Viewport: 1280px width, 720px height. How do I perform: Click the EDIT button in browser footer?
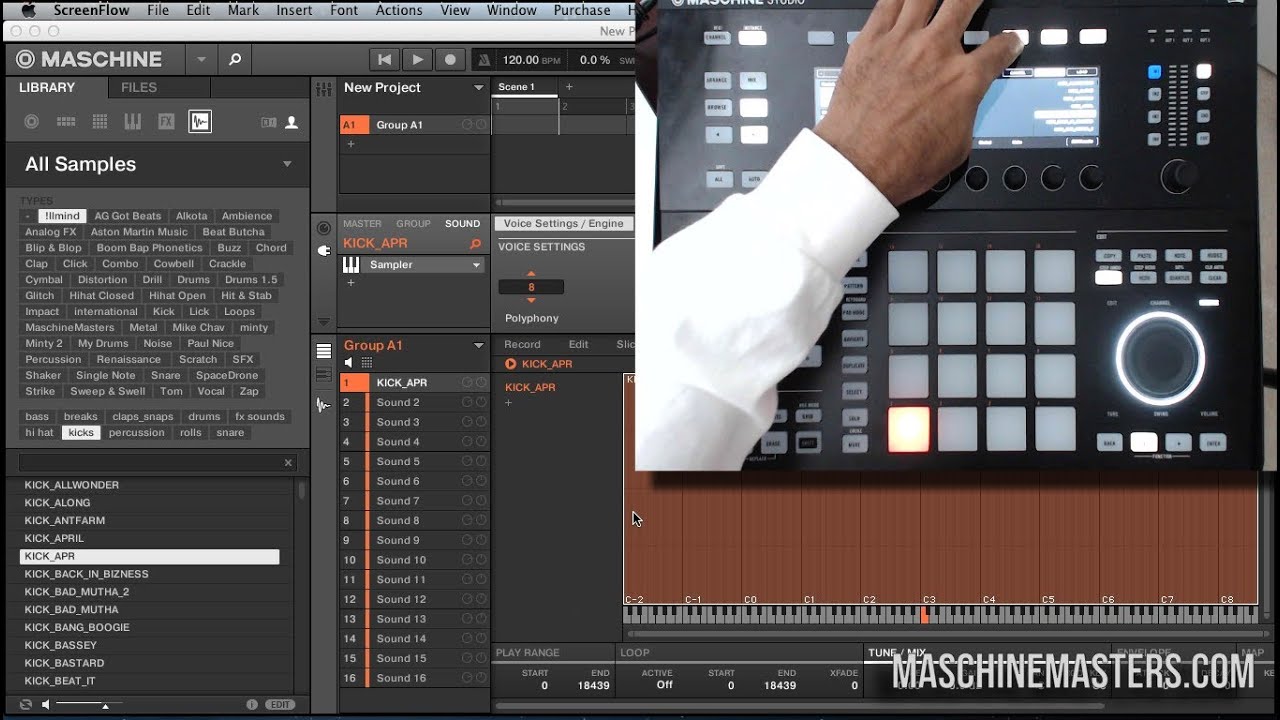coord(280,705)
